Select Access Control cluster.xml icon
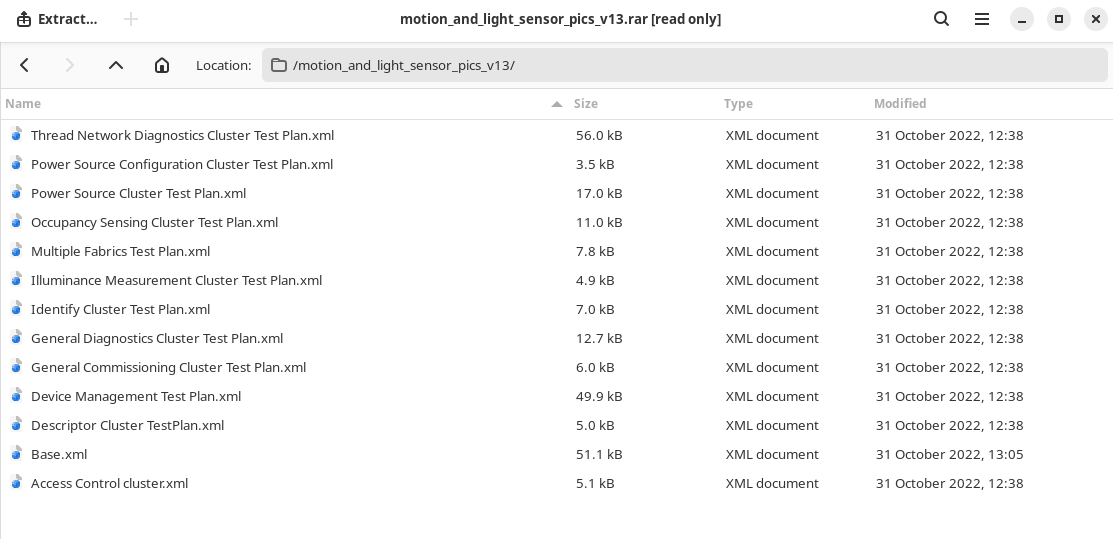Screen dimensions: 1113x539 (x=16, y=483)
